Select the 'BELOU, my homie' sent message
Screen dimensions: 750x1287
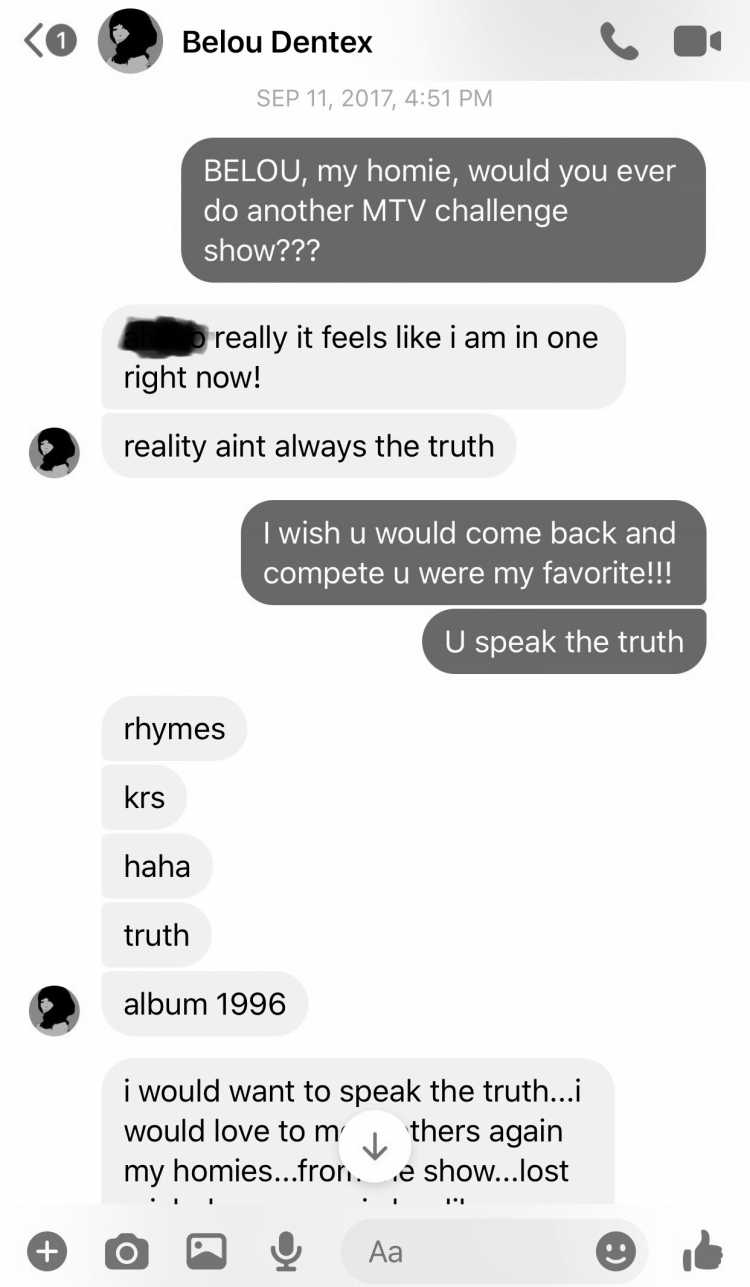pyautogui.click(x=443, y=210)
